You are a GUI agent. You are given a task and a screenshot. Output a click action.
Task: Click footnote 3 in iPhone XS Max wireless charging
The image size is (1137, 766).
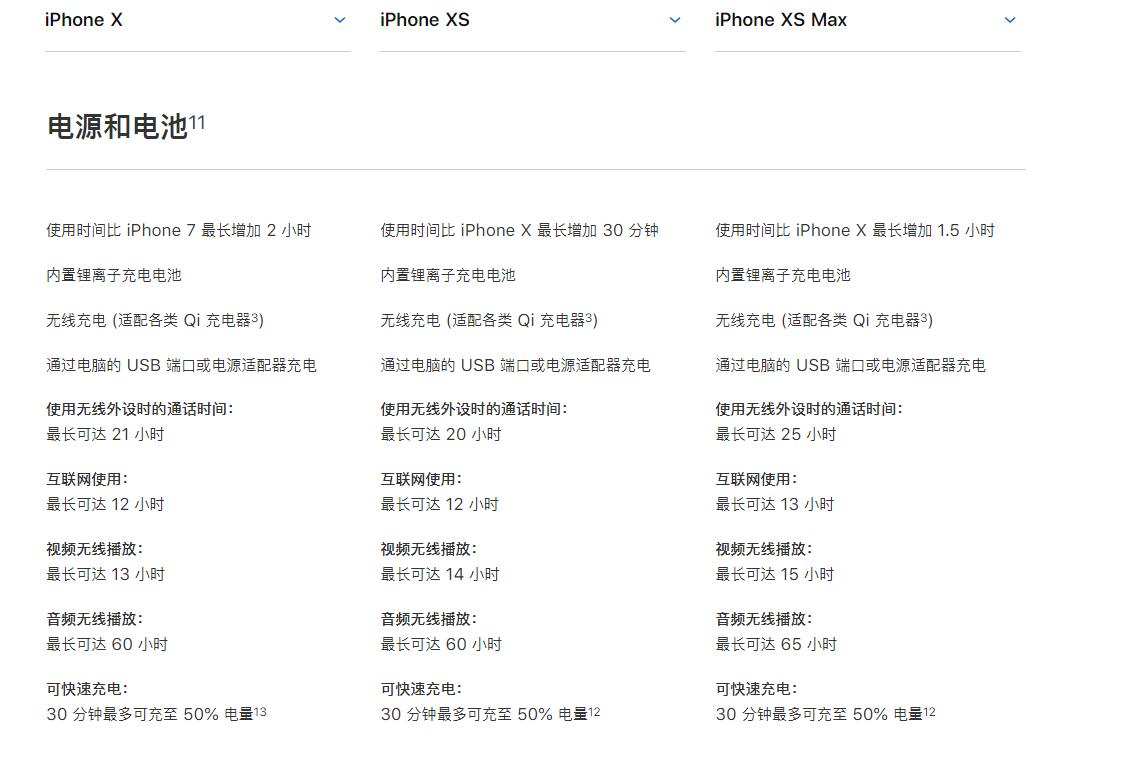(x=924, y=317)
